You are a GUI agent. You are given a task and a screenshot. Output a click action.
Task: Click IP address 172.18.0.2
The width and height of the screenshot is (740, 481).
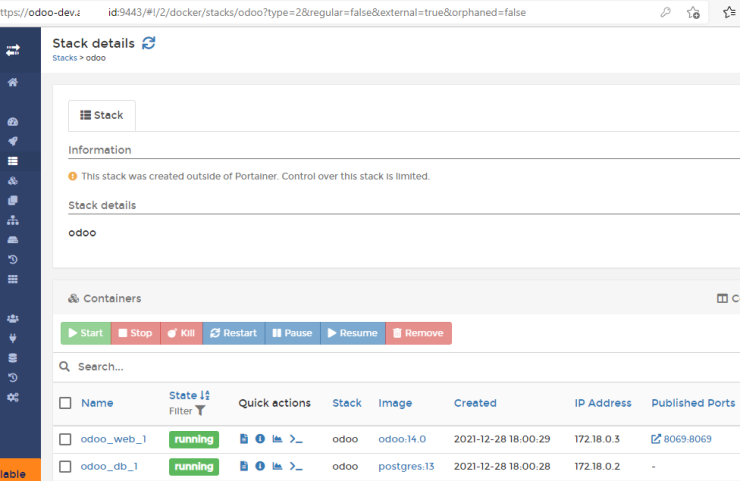pyautogui.click(x=597, y=466)
